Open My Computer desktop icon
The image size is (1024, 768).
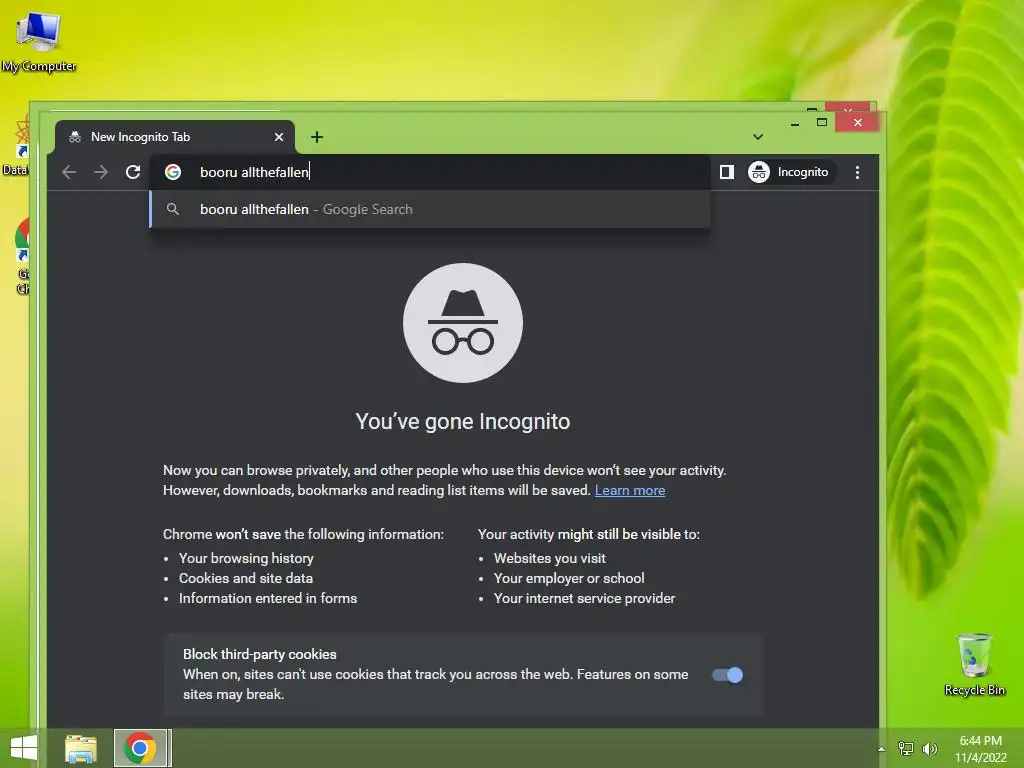coord(39,41)
